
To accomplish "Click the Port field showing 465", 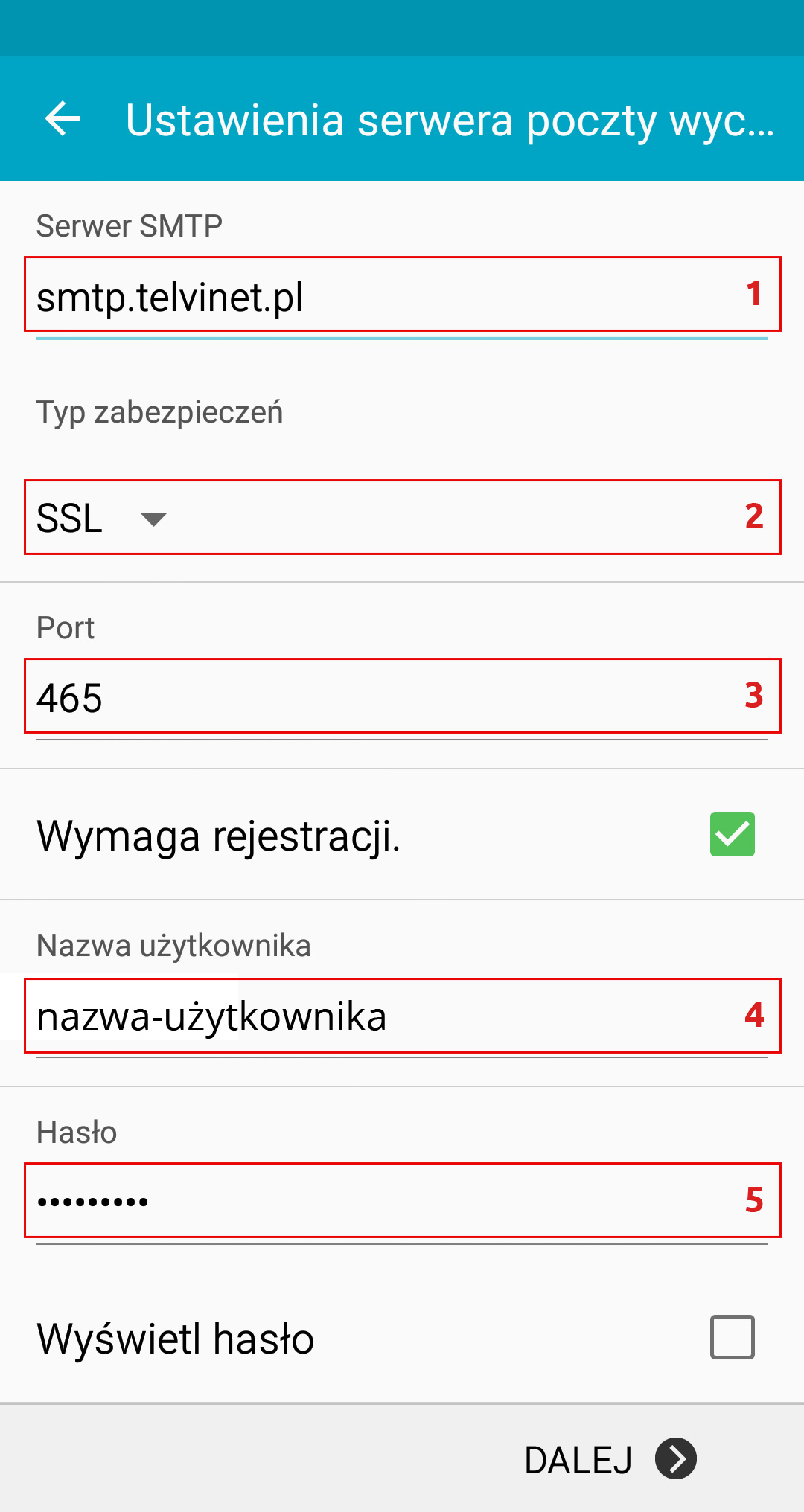I will pos(402,697).
